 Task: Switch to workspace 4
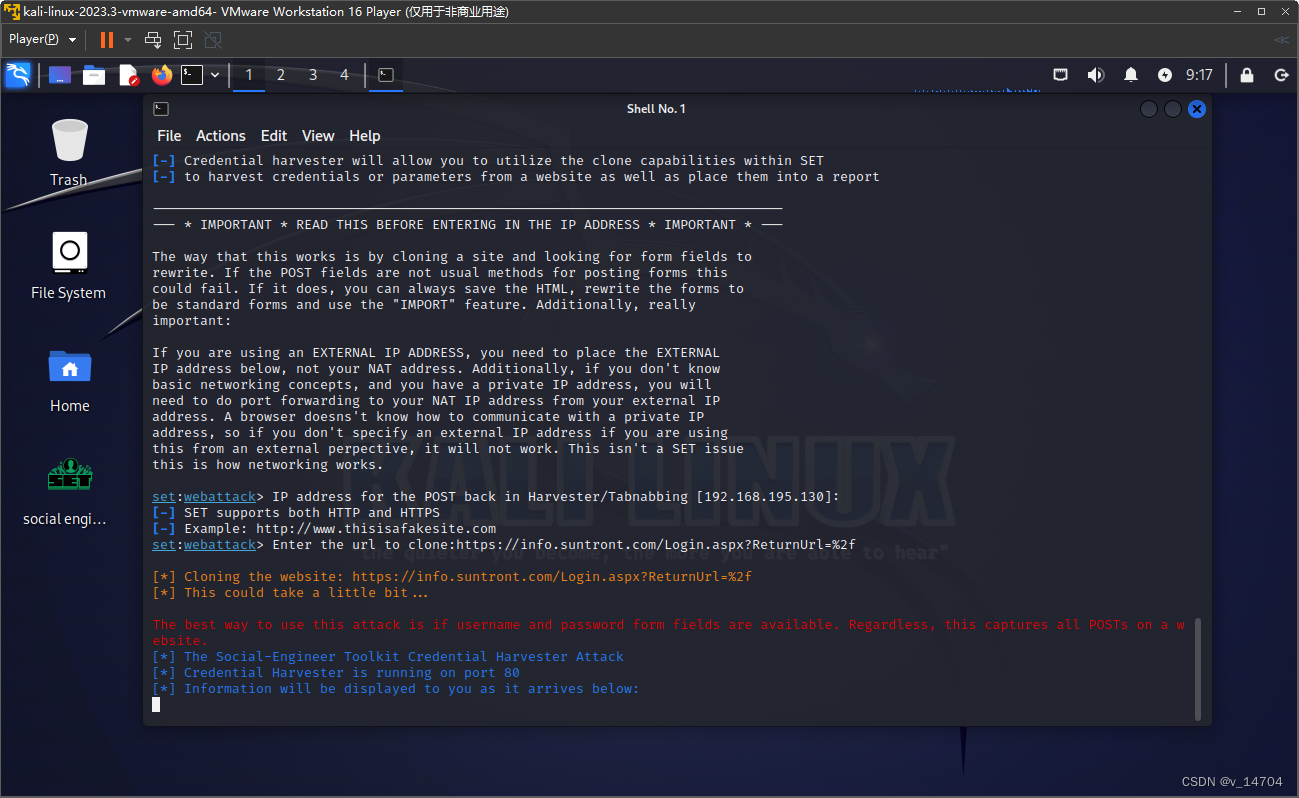pos(345,75)
